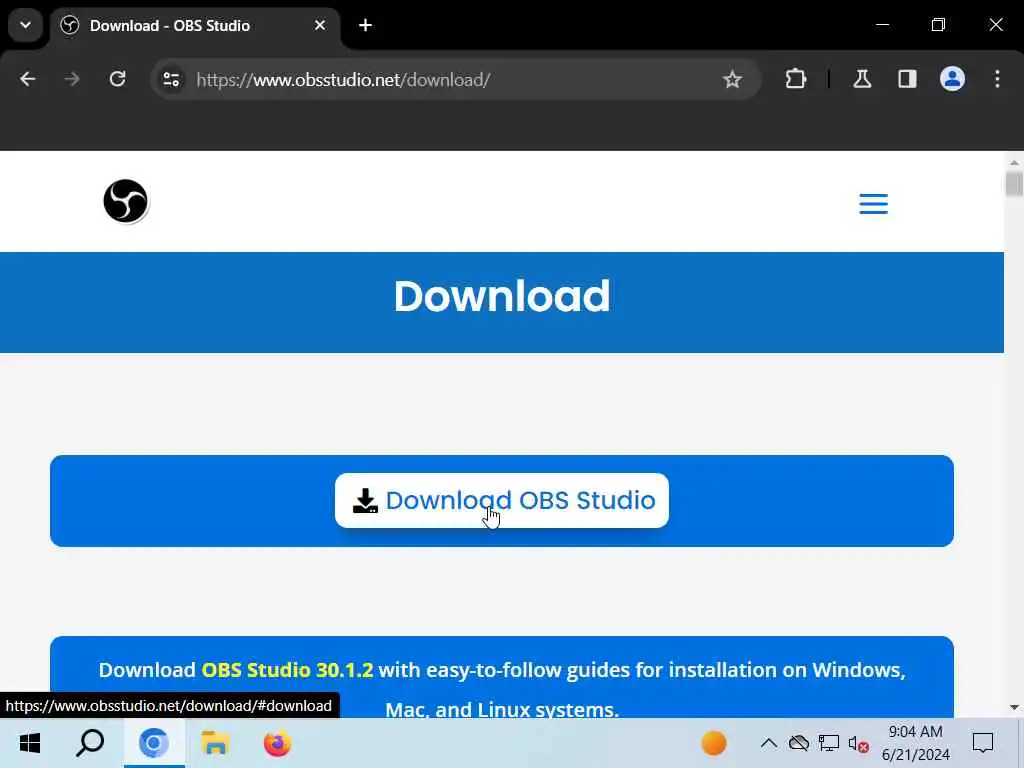
Task: Open File Explorer from the taskbar
Action: [215, 743]
